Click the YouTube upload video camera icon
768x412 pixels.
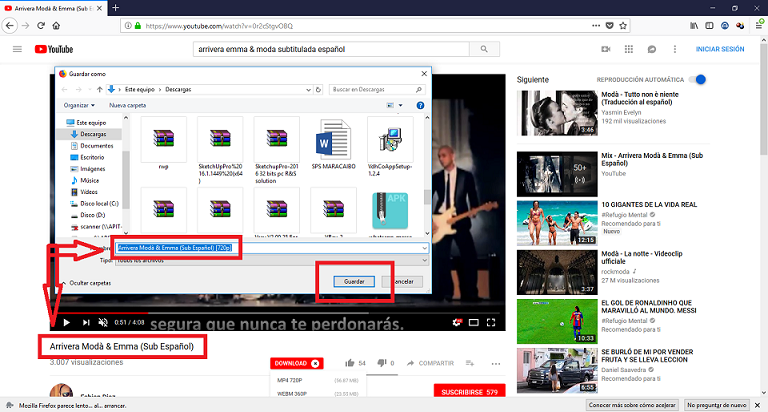point(606,49)
